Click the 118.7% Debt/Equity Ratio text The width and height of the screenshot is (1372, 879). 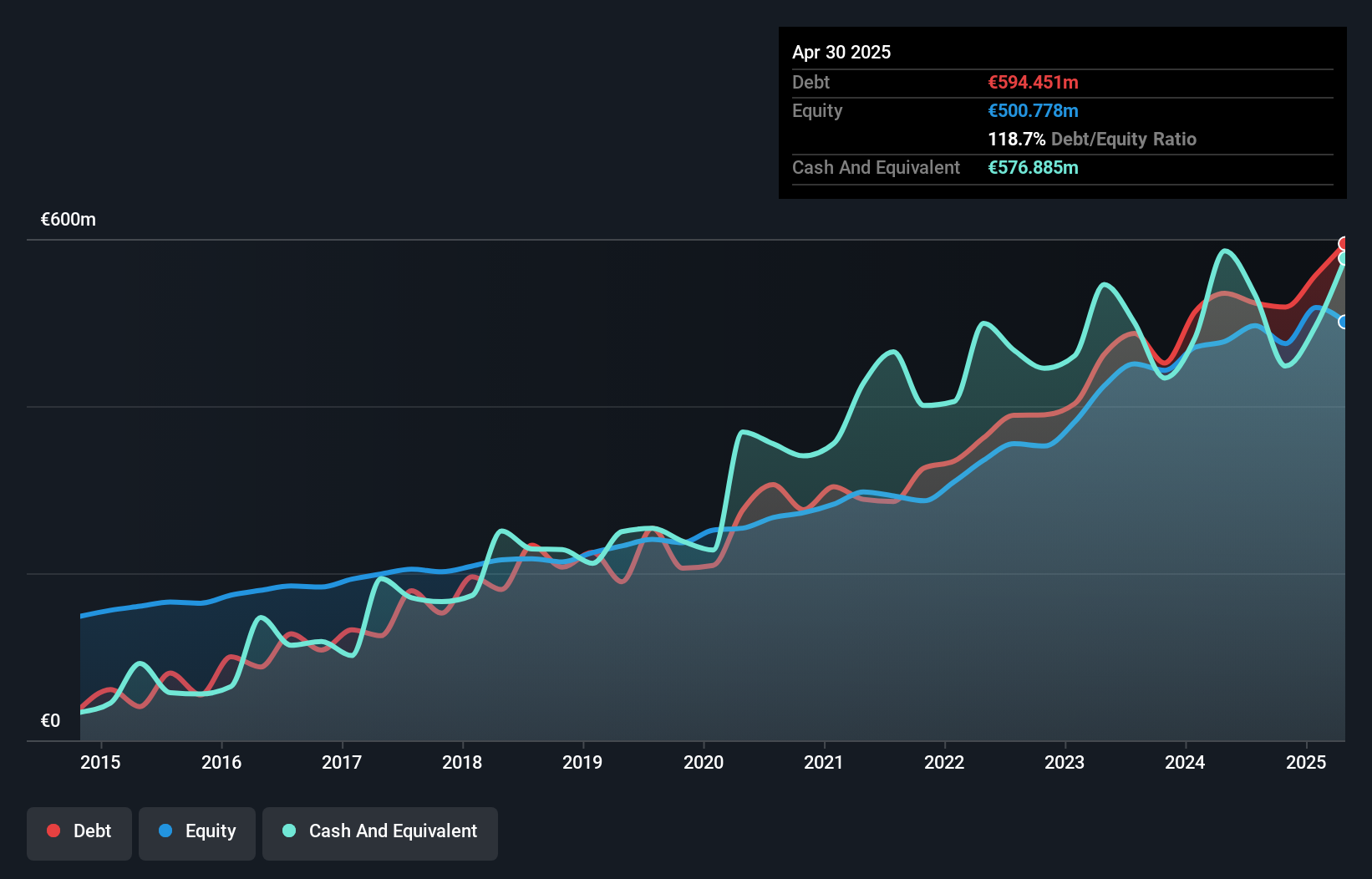1091,139
